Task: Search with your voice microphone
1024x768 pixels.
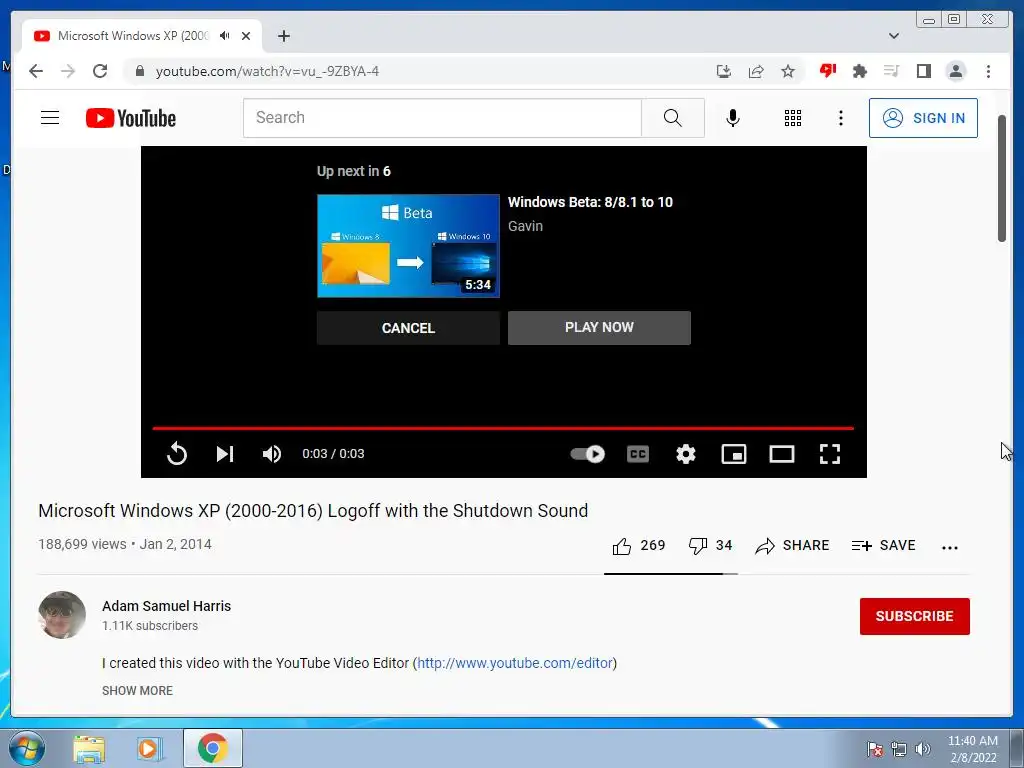Action: pos(733,118)
